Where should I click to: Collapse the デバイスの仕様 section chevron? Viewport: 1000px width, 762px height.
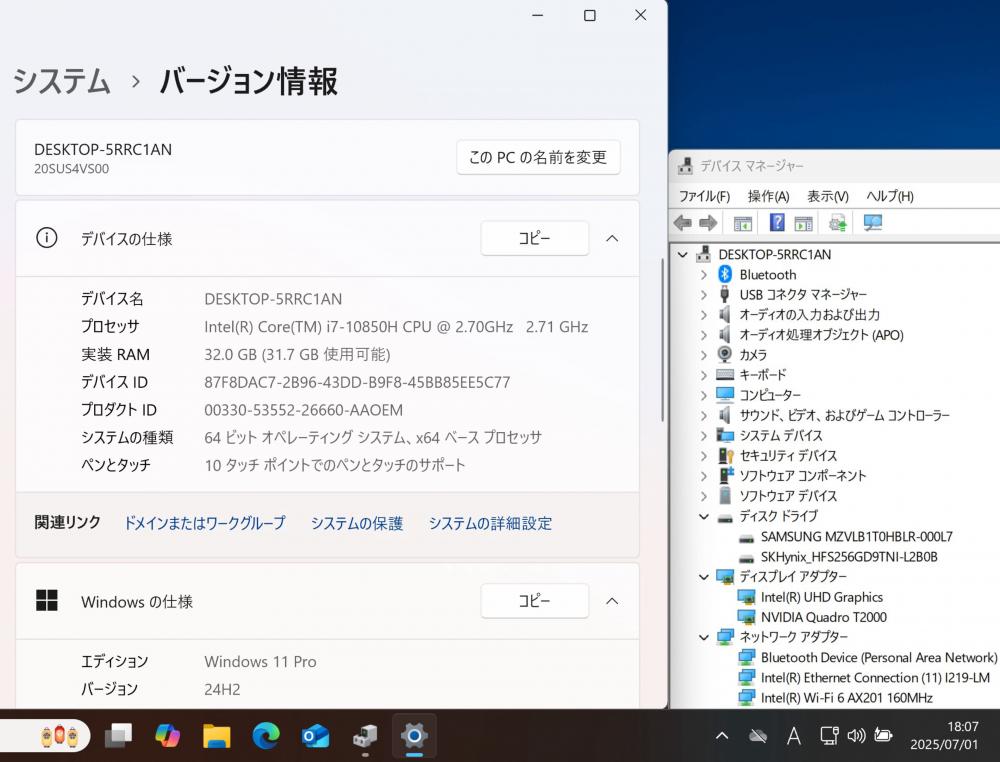(x=612, y=238)
